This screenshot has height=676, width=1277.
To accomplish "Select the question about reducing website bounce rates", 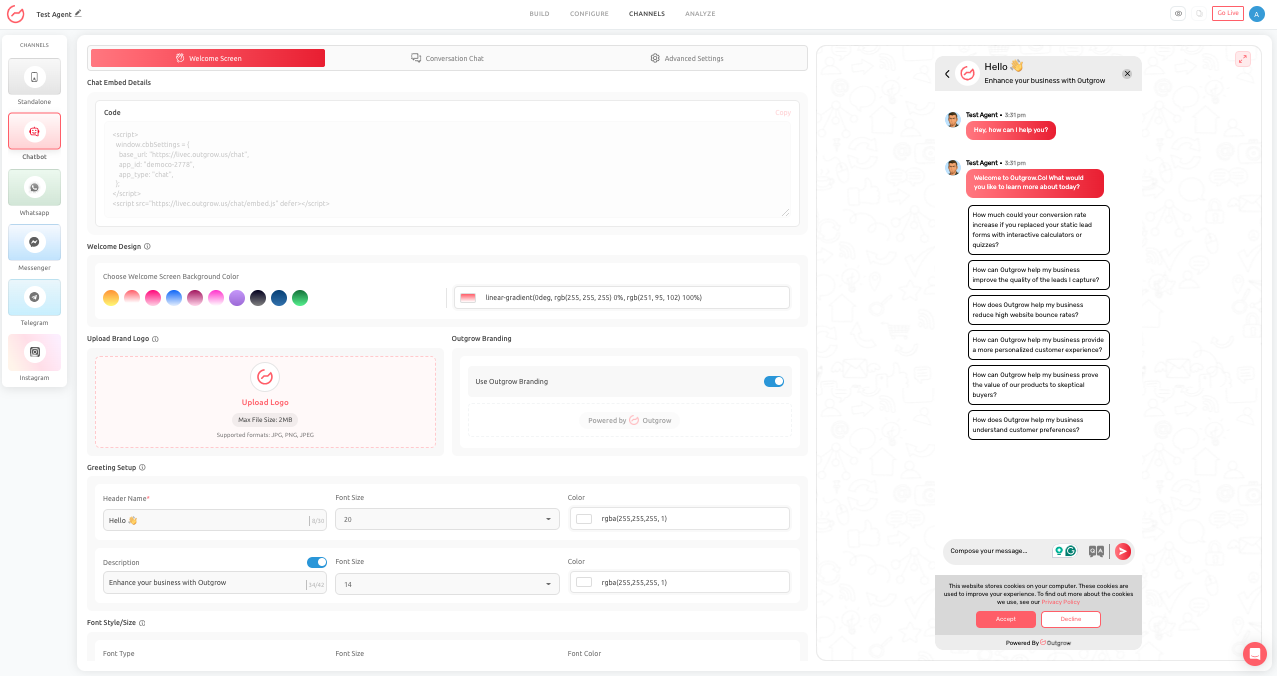I will pos(1039,310).
